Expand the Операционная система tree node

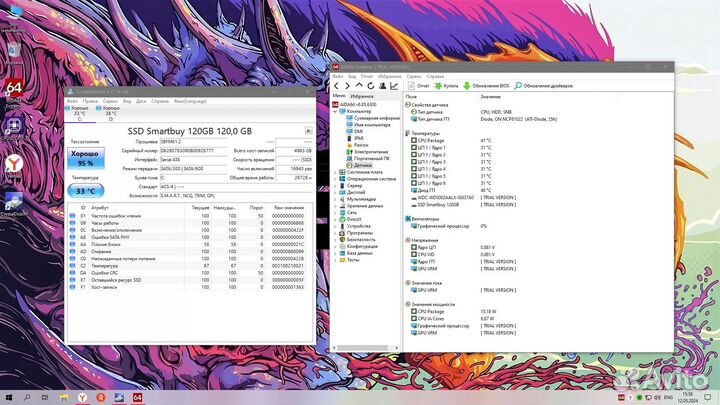click(x=335, y=179)
